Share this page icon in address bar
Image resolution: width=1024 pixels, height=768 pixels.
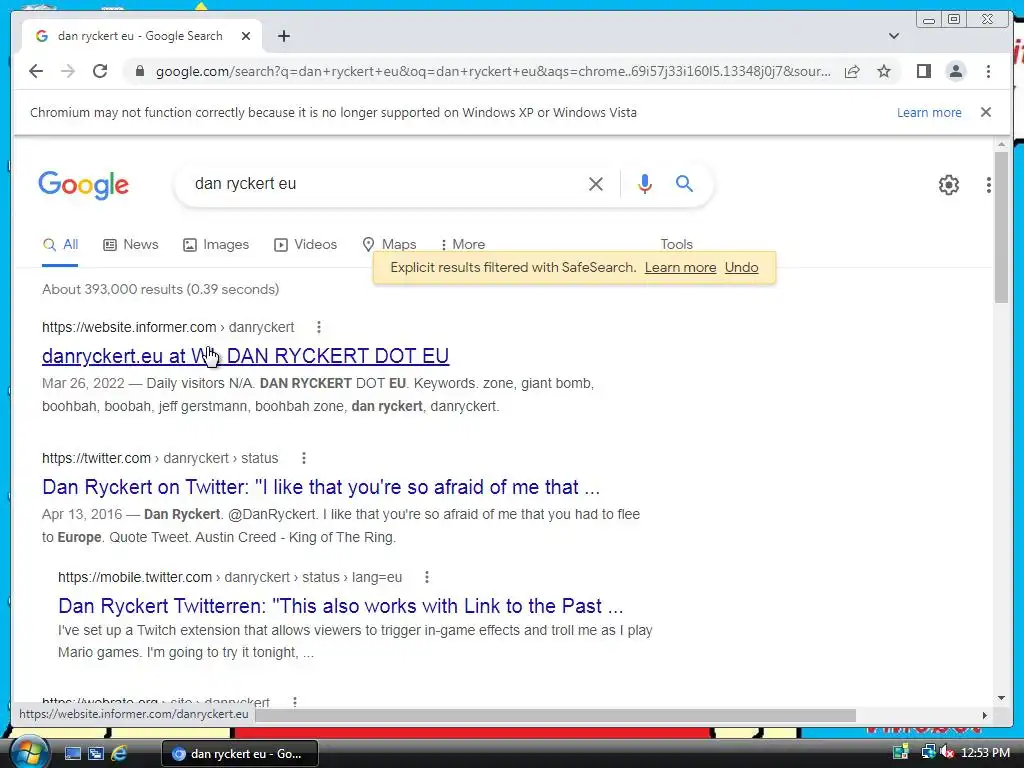point(852,71)
